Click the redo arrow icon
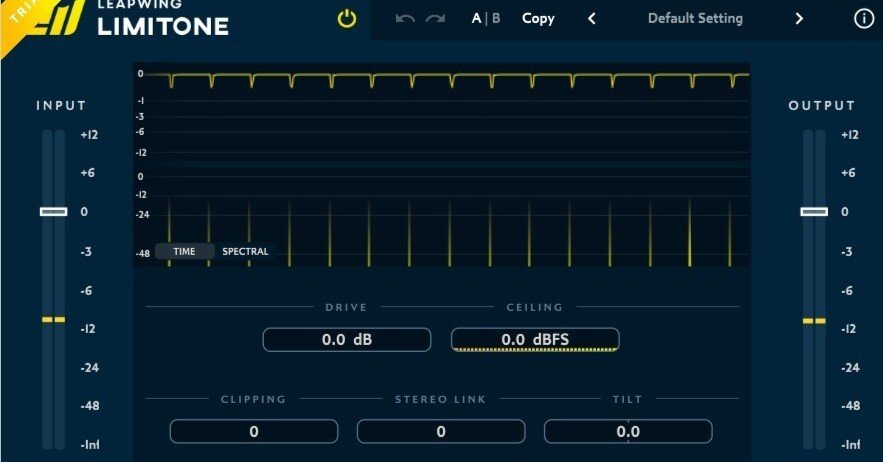The width and height of the screenshot is (883, 462). coord(435,19)
